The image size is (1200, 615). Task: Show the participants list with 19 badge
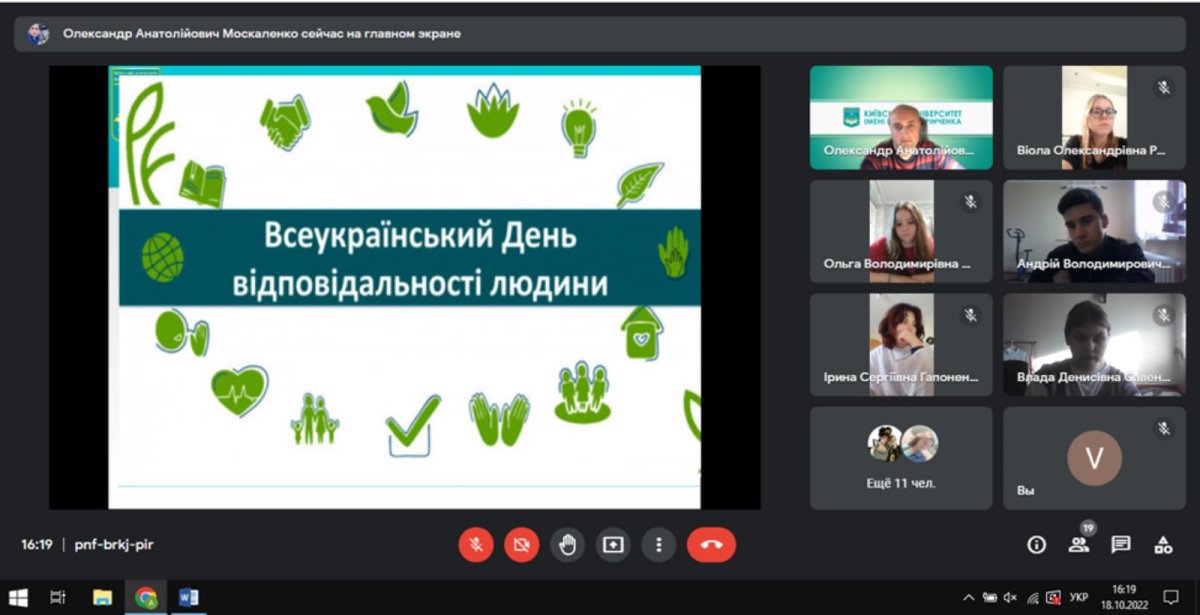tap(1079, 545)
